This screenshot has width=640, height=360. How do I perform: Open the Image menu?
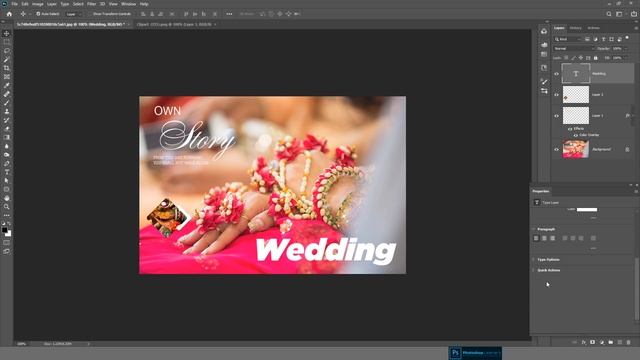[38, 4]
